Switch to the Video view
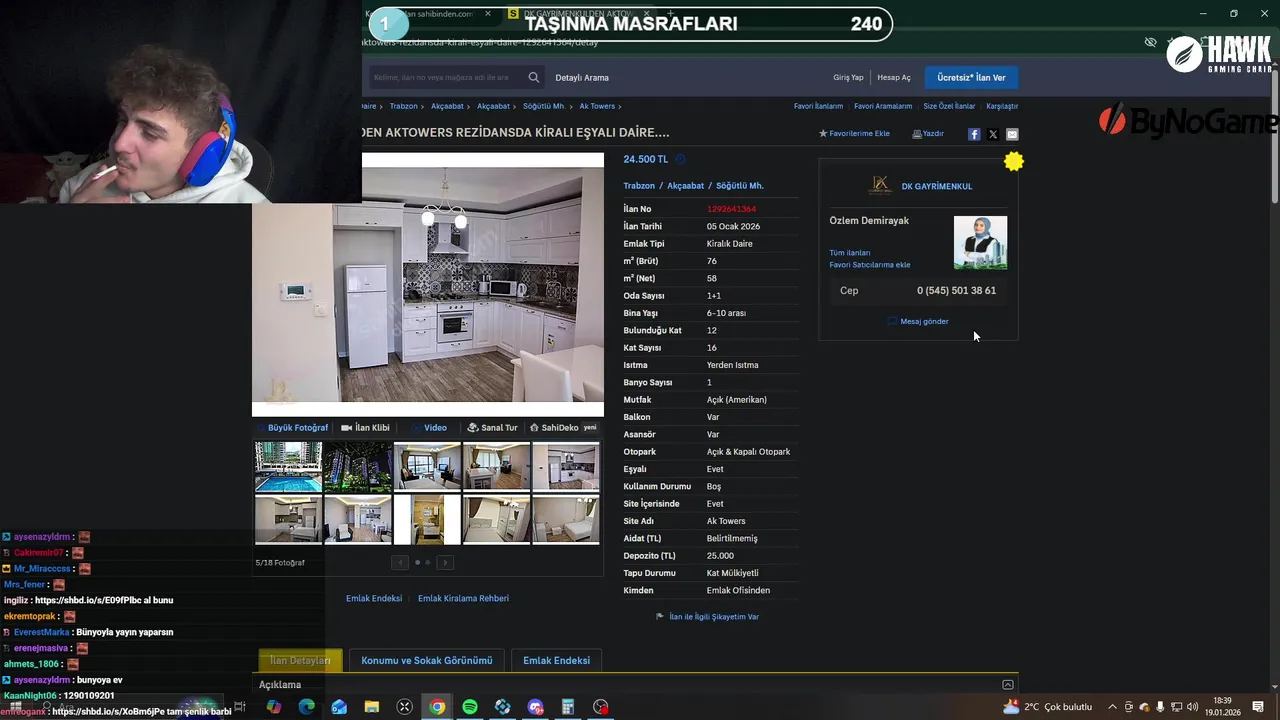1280x720 pixels. click(x=430, y=427)
